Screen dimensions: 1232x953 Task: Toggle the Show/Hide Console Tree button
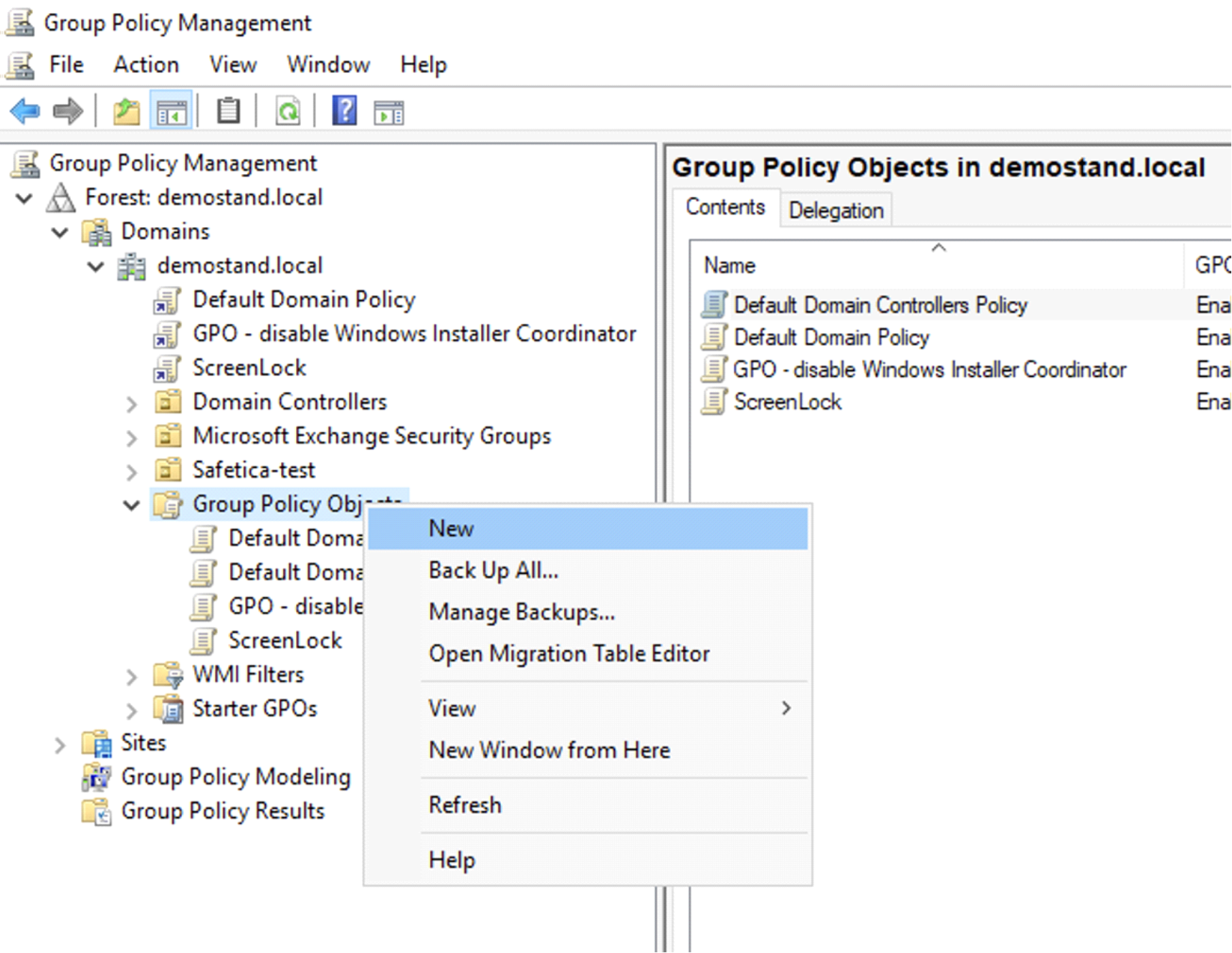pos(171,112)
